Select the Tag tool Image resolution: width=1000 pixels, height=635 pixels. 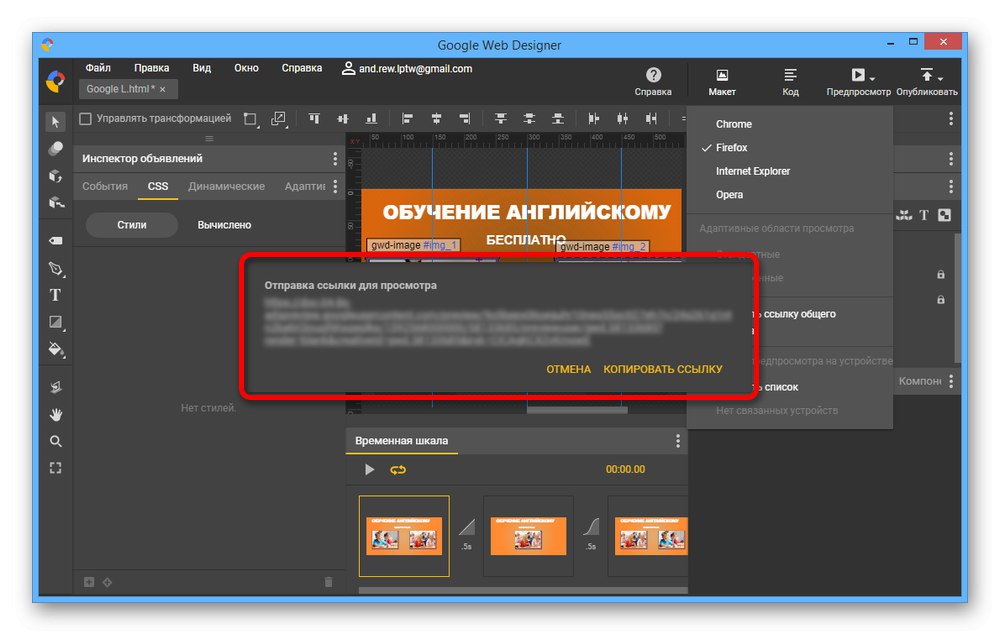[x=55, y=240]
